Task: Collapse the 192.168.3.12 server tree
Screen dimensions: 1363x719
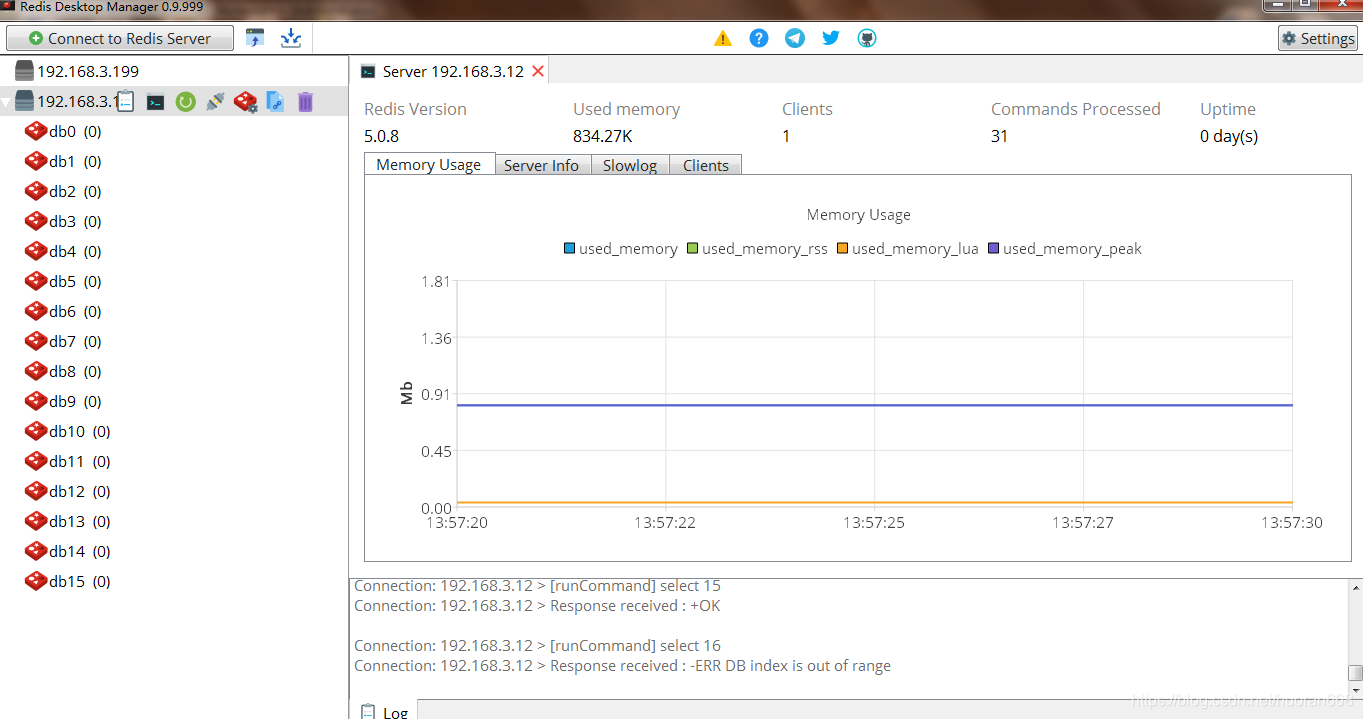Action: click(x=7, y=102)
